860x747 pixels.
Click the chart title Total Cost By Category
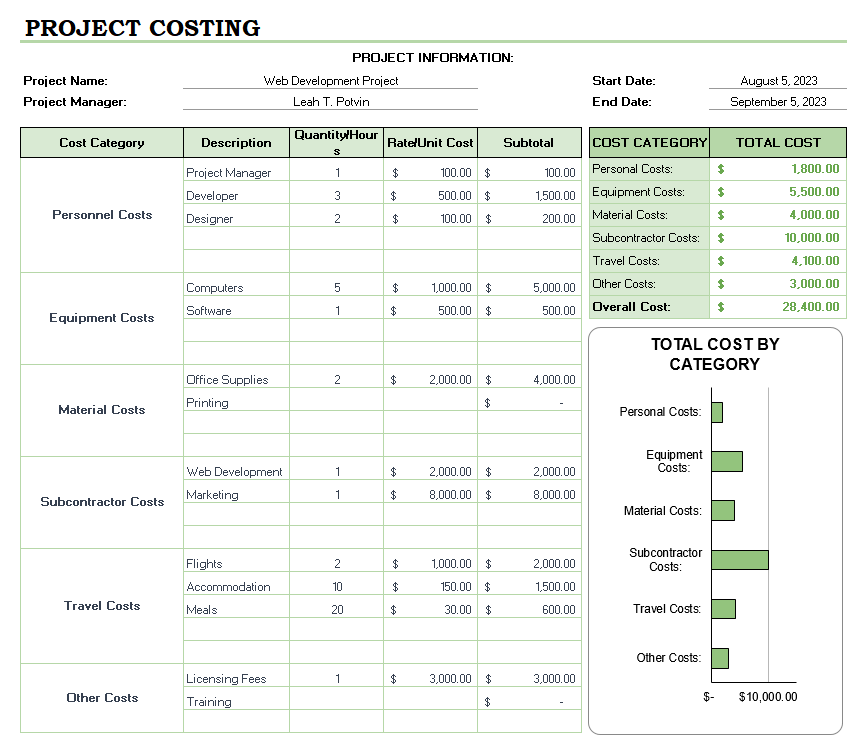[715, 354]
